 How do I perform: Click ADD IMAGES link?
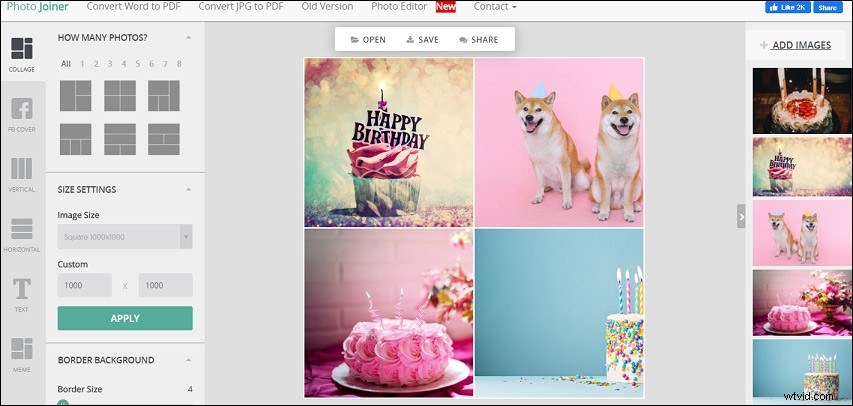pos(795,45)
